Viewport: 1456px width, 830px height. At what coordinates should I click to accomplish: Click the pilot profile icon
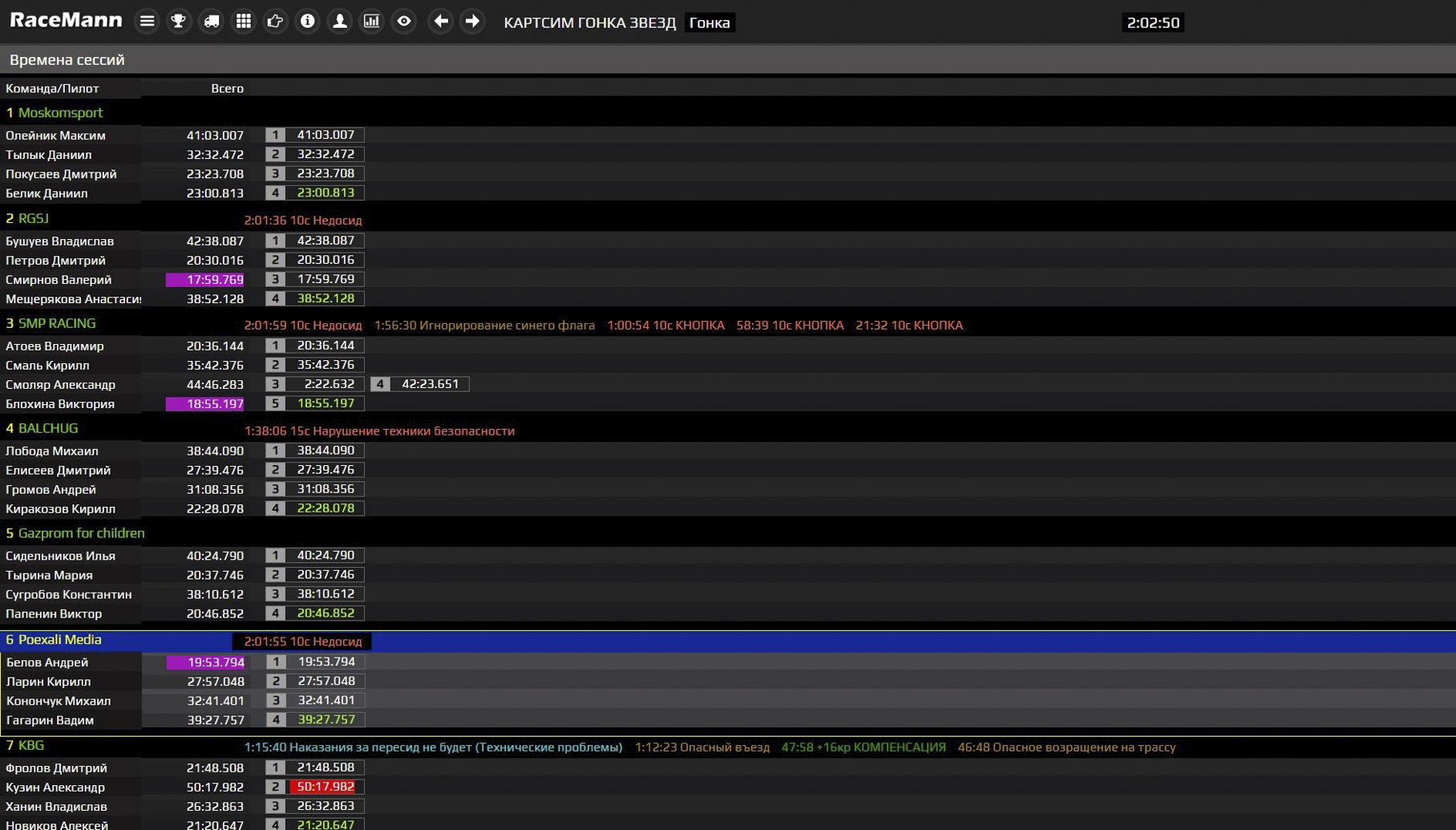tap(339, 22)
